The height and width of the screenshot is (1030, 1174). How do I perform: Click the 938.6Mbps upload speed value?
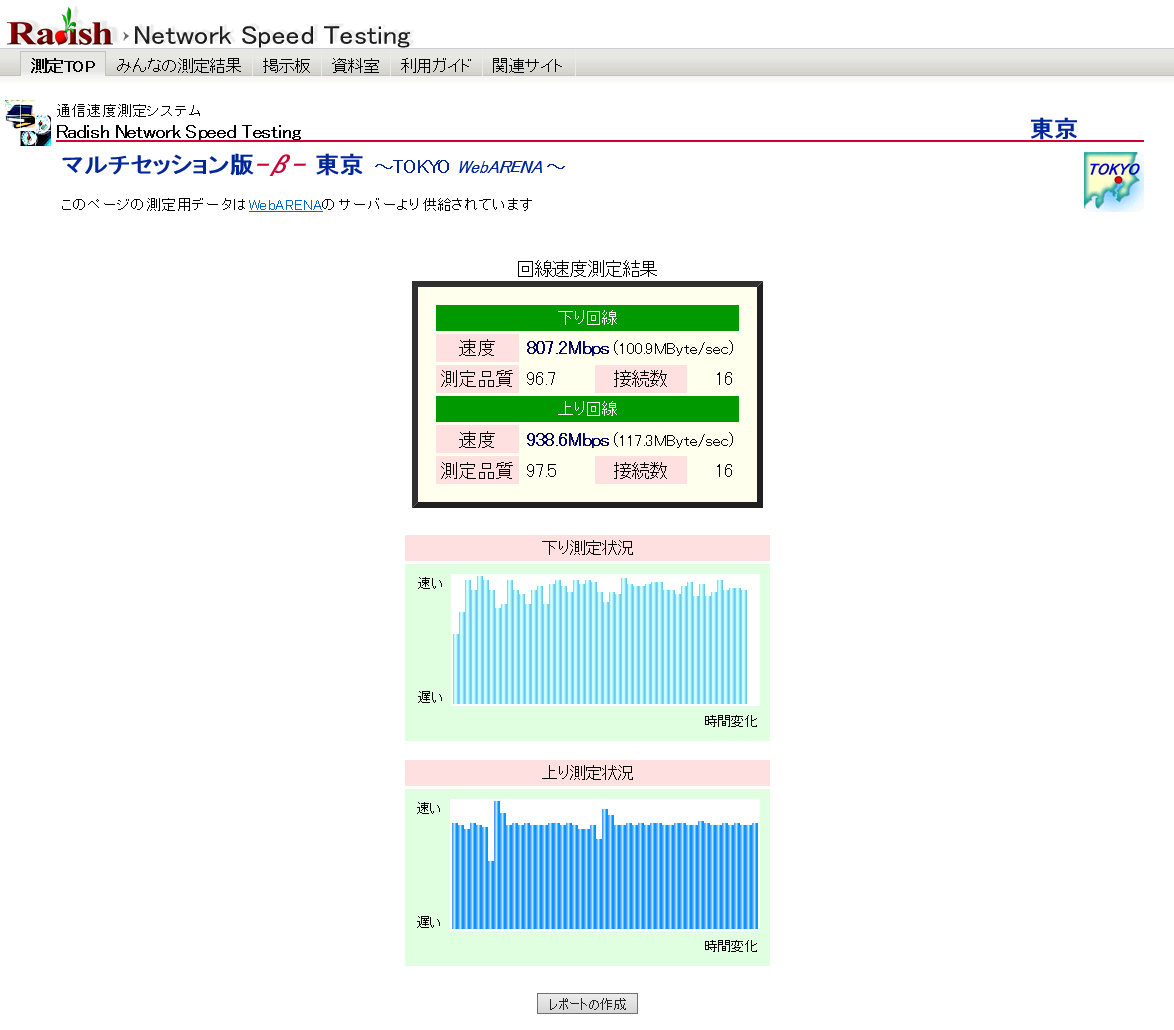coord(567,440)
